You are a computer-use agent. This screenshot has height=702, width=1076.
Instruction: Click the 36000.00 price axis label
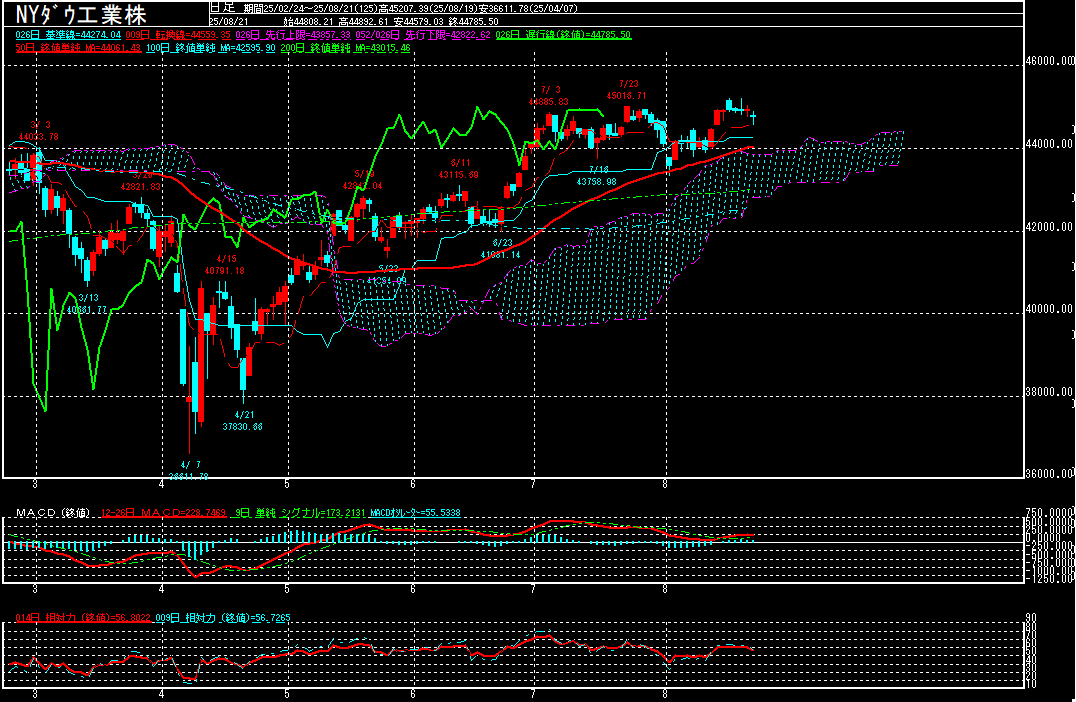(1050, 473)
